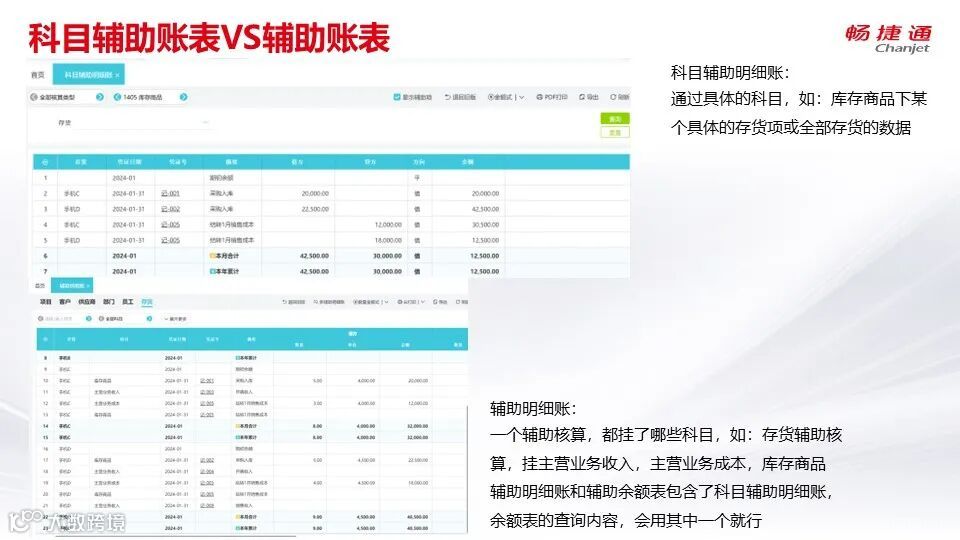Image resolution: width=960 pixels, height=540 pixels.
Task: Select the 员工 auxiliary type tab
Action: tap(127, 302)
